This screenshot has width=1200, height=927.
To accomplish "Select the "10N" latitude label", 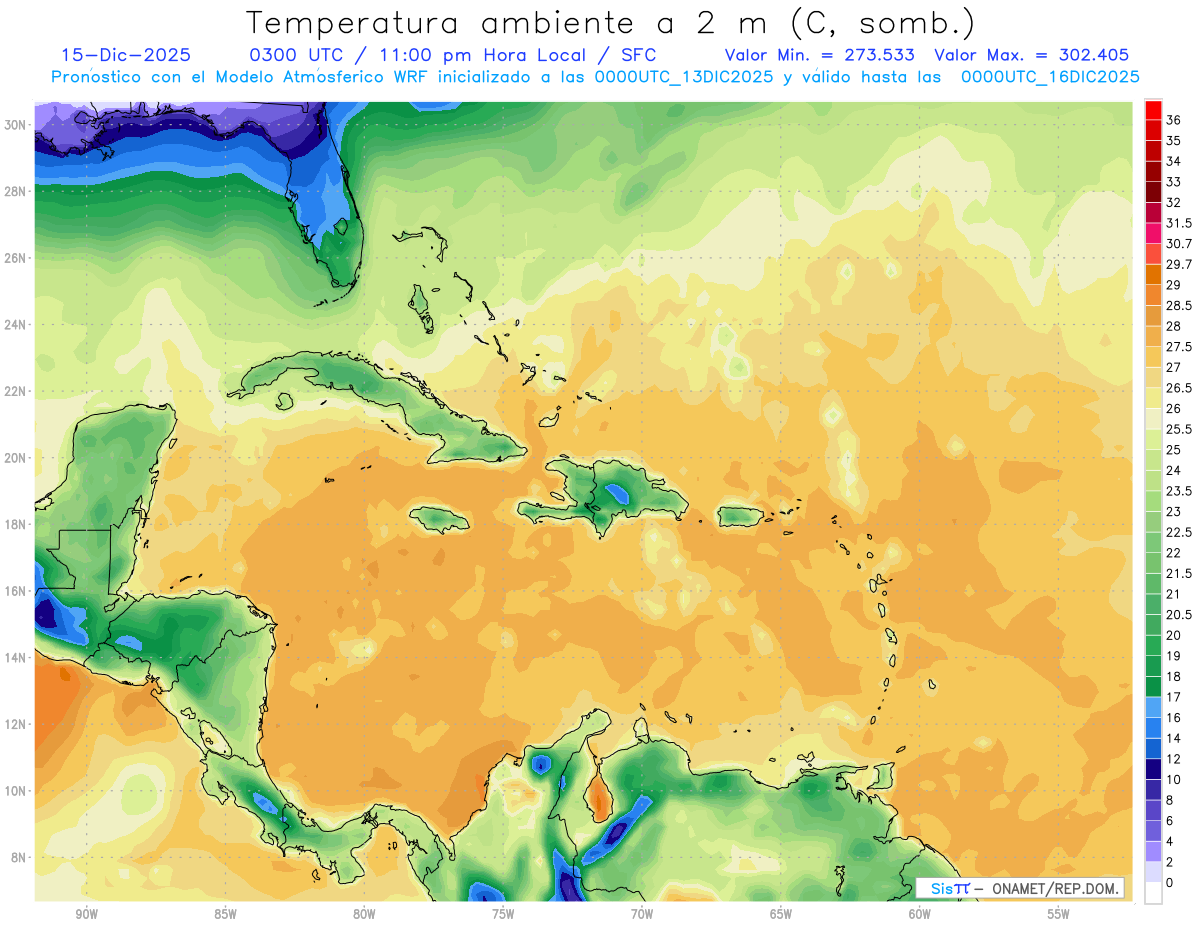I will [x=15, y=791].
